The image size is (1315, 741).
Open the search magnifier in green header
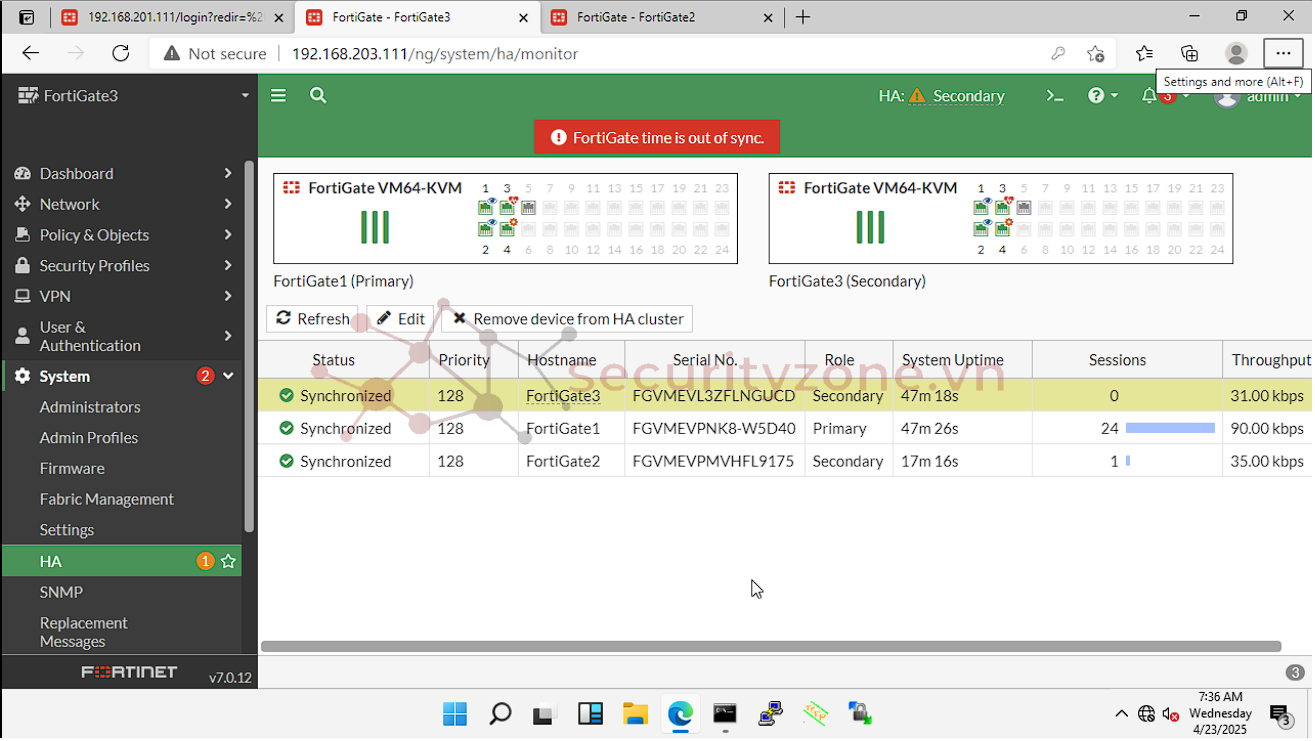pyautogui.click(x=318, y=95)
